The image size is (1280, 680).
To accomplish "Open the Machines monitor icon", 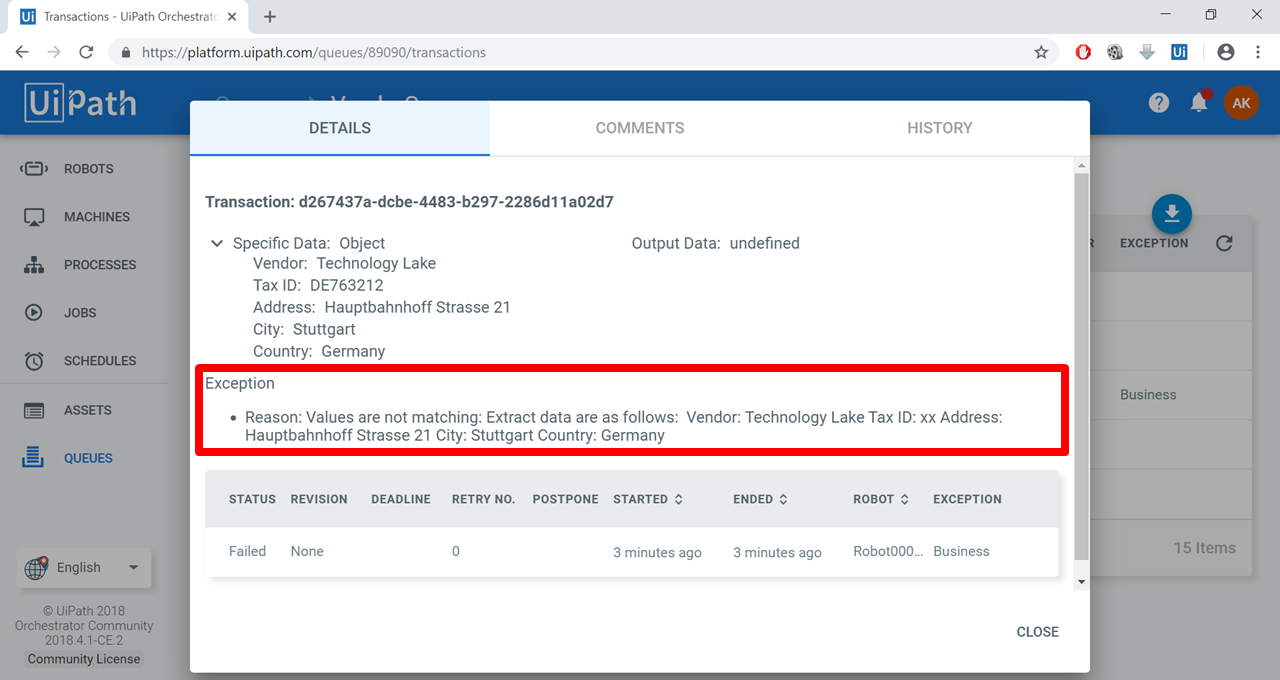I will pos(34,217).
